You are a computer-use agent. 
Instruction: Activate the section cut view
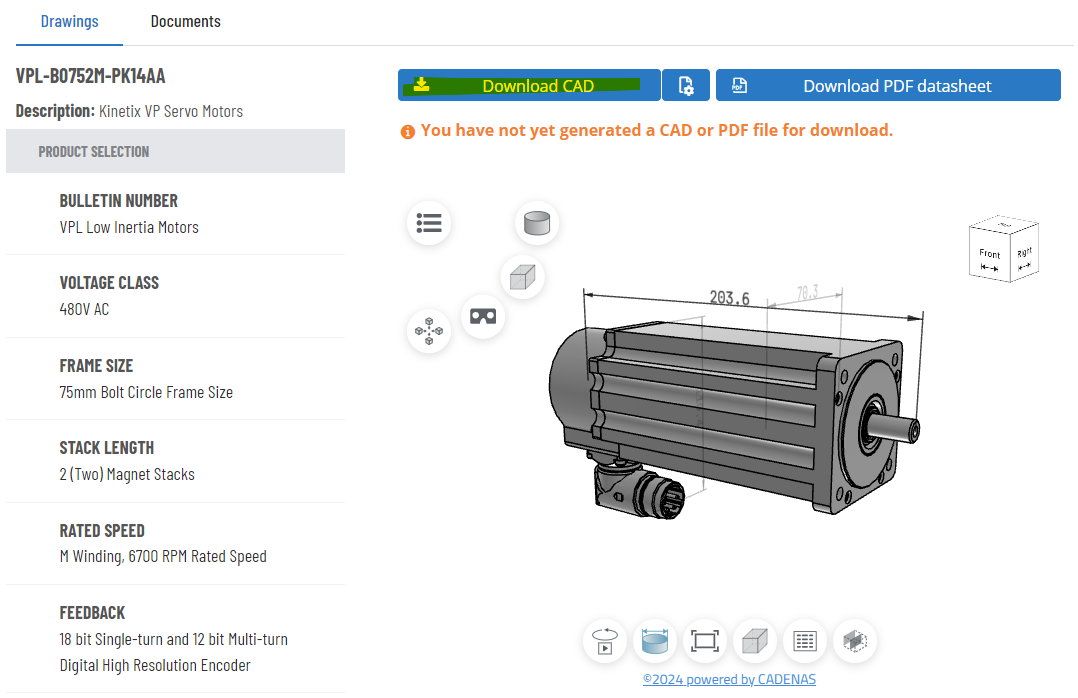click(855, 641)
